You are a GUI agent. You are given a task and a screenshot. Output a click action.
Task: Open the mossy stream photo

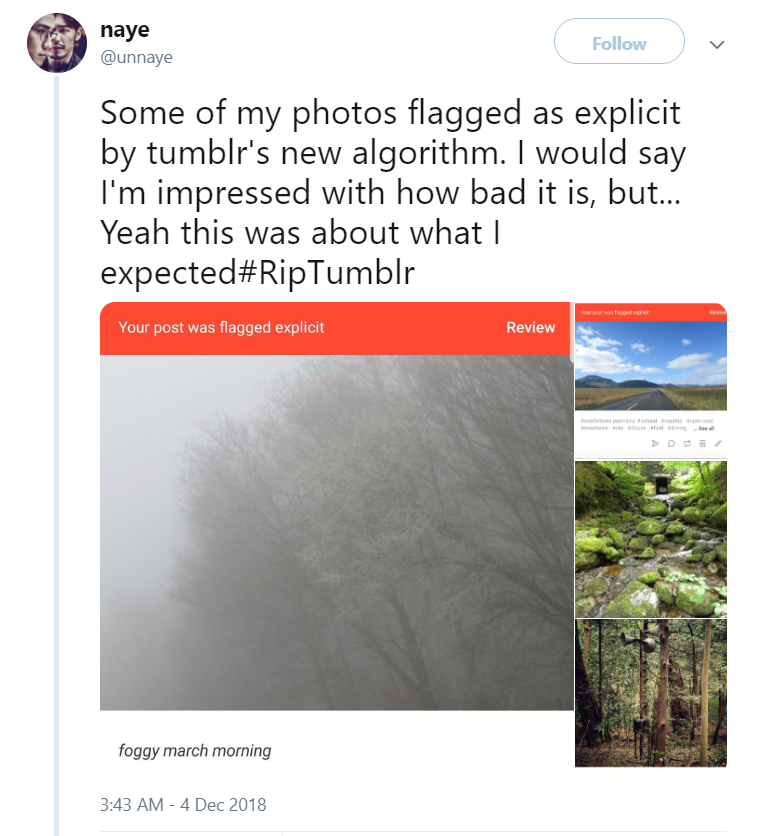click(x=650, y=538)
